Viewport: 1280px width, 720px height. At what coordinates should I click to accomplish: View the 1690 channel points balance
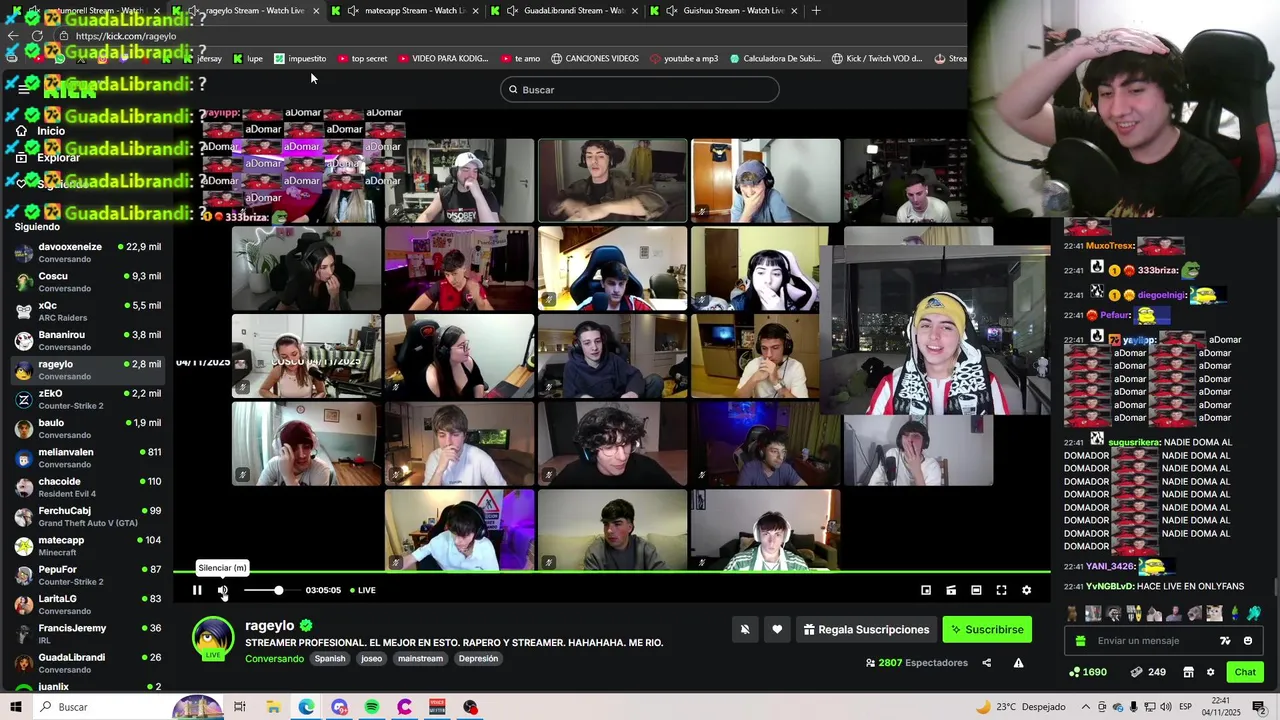1088,672
